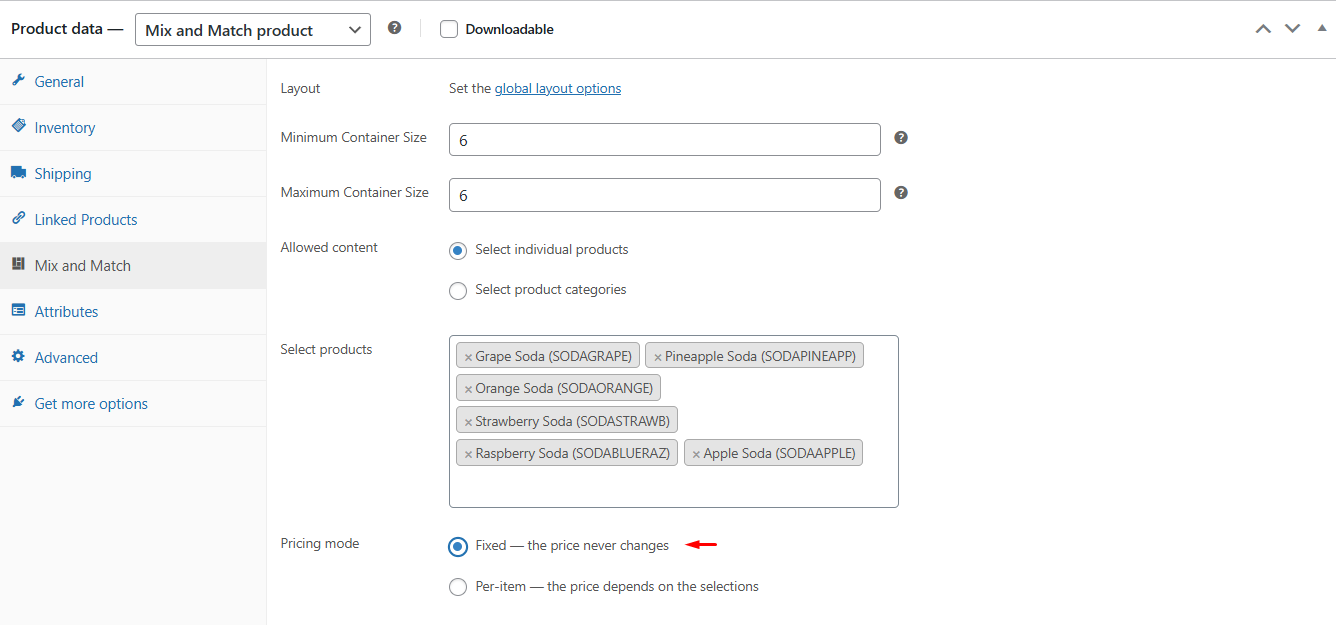The height and width of the screenshot is (625, 1336).
Task: Open the General tab
Action: coord(133,82)
